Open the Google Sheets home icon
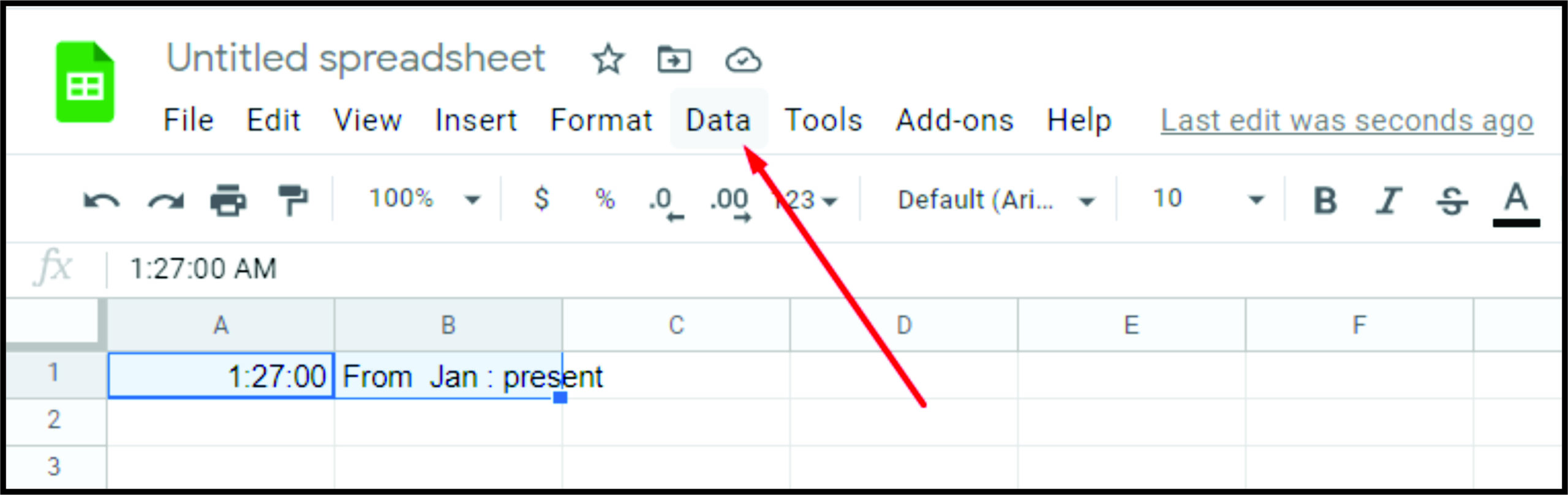The height and width of the screenshot is (495, 1568). [x=85, y=82]
